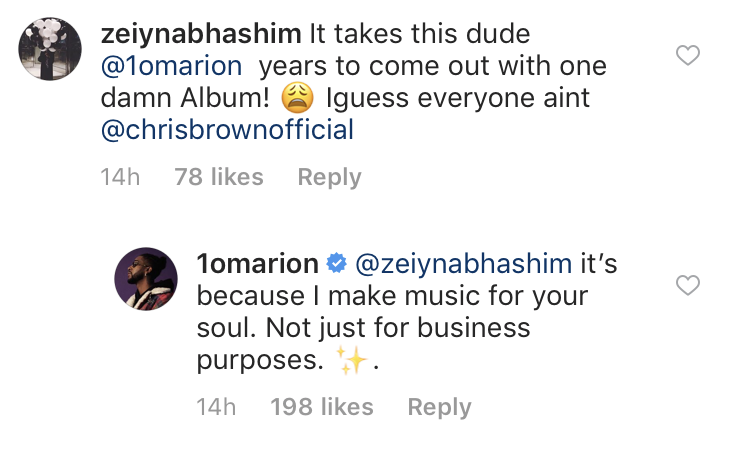Like zeiynabhashim's comment with the heart icon
The image size is (742, 454).
(x=687, y=56)
